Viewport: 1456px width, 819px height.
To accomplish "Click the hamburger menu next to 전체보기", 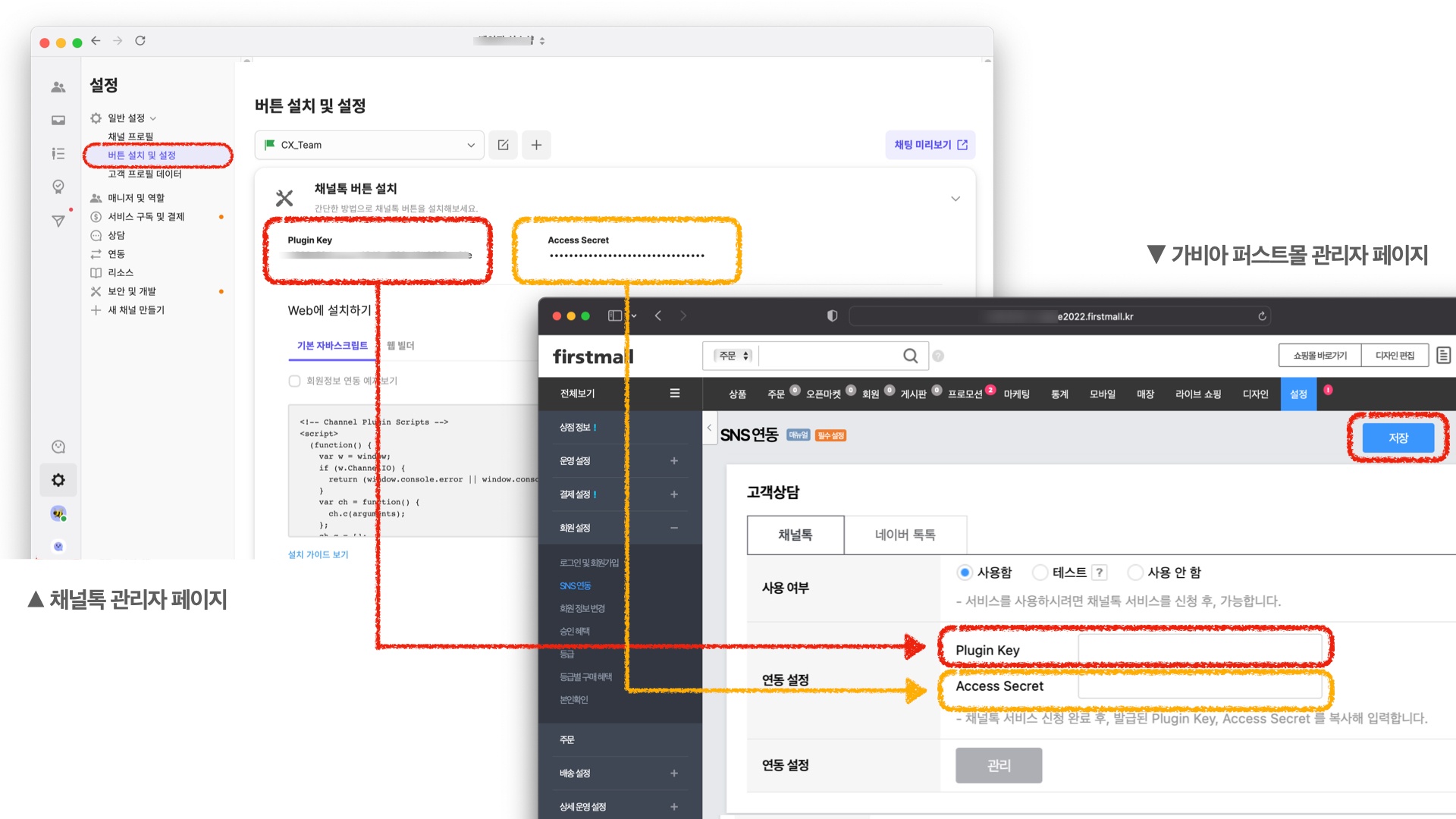I will pos(675,393).
